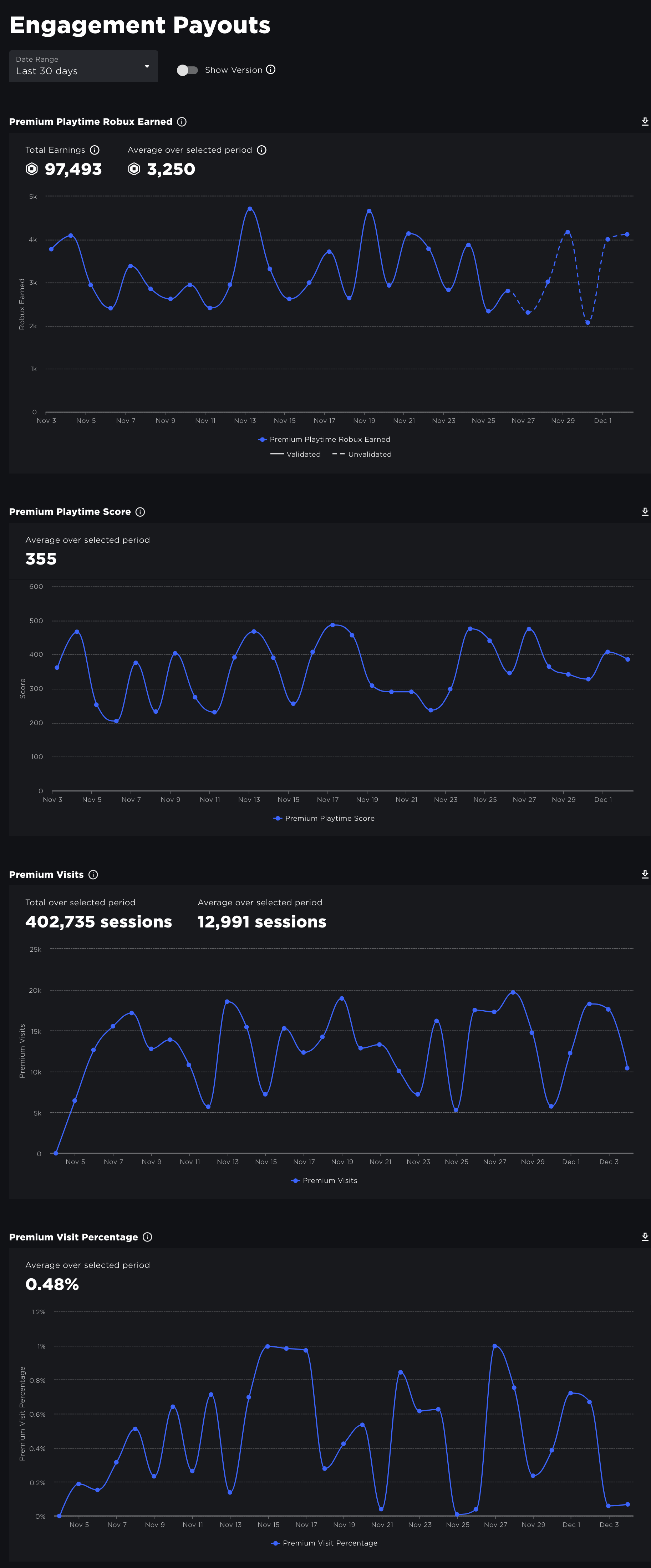Enable the Show Version toggle
This screenshot has width=651, height=1568.
pos(187,71)
